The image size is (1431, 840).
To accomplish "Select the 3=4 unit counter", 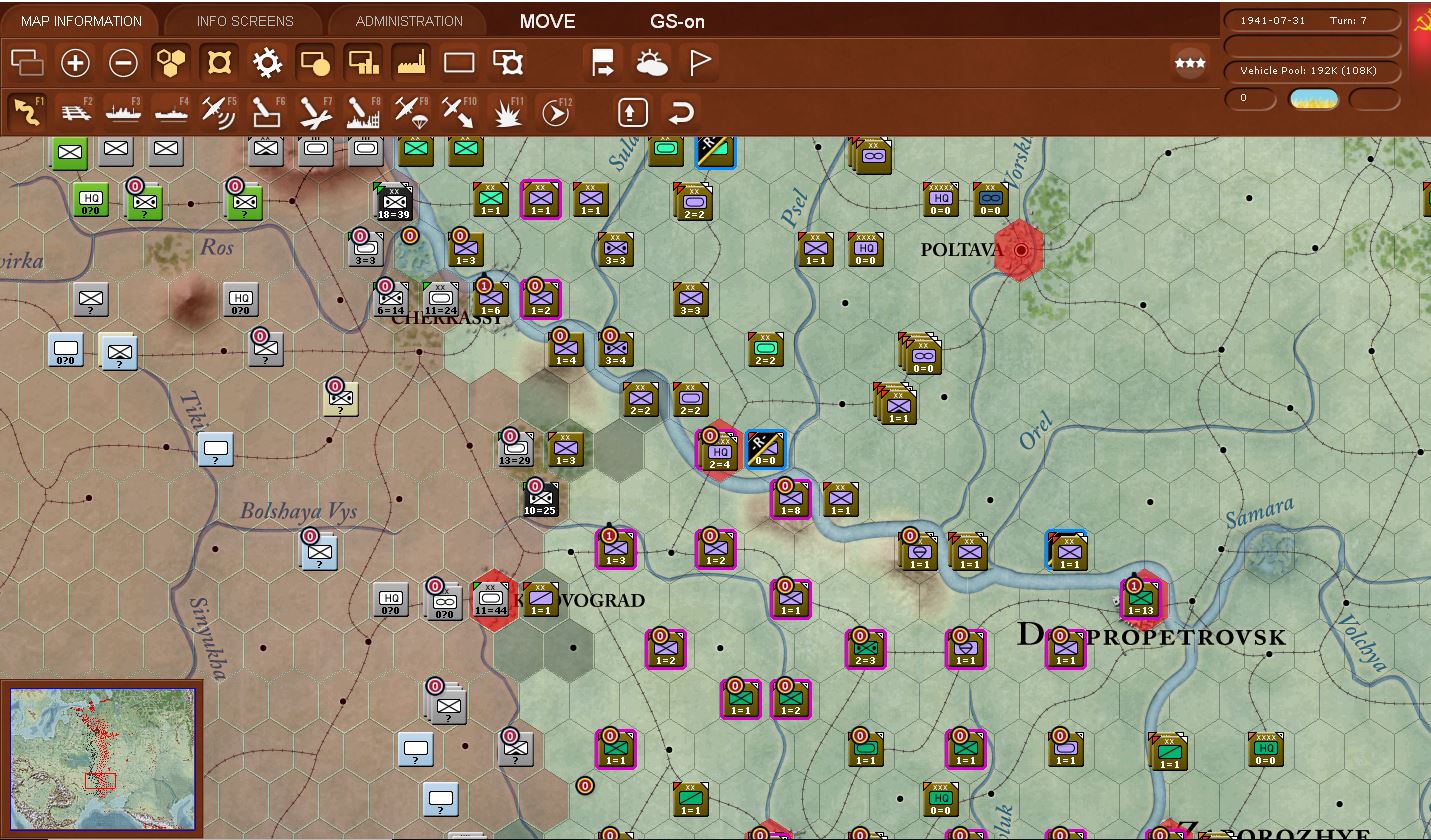I will tap(615, 350).
